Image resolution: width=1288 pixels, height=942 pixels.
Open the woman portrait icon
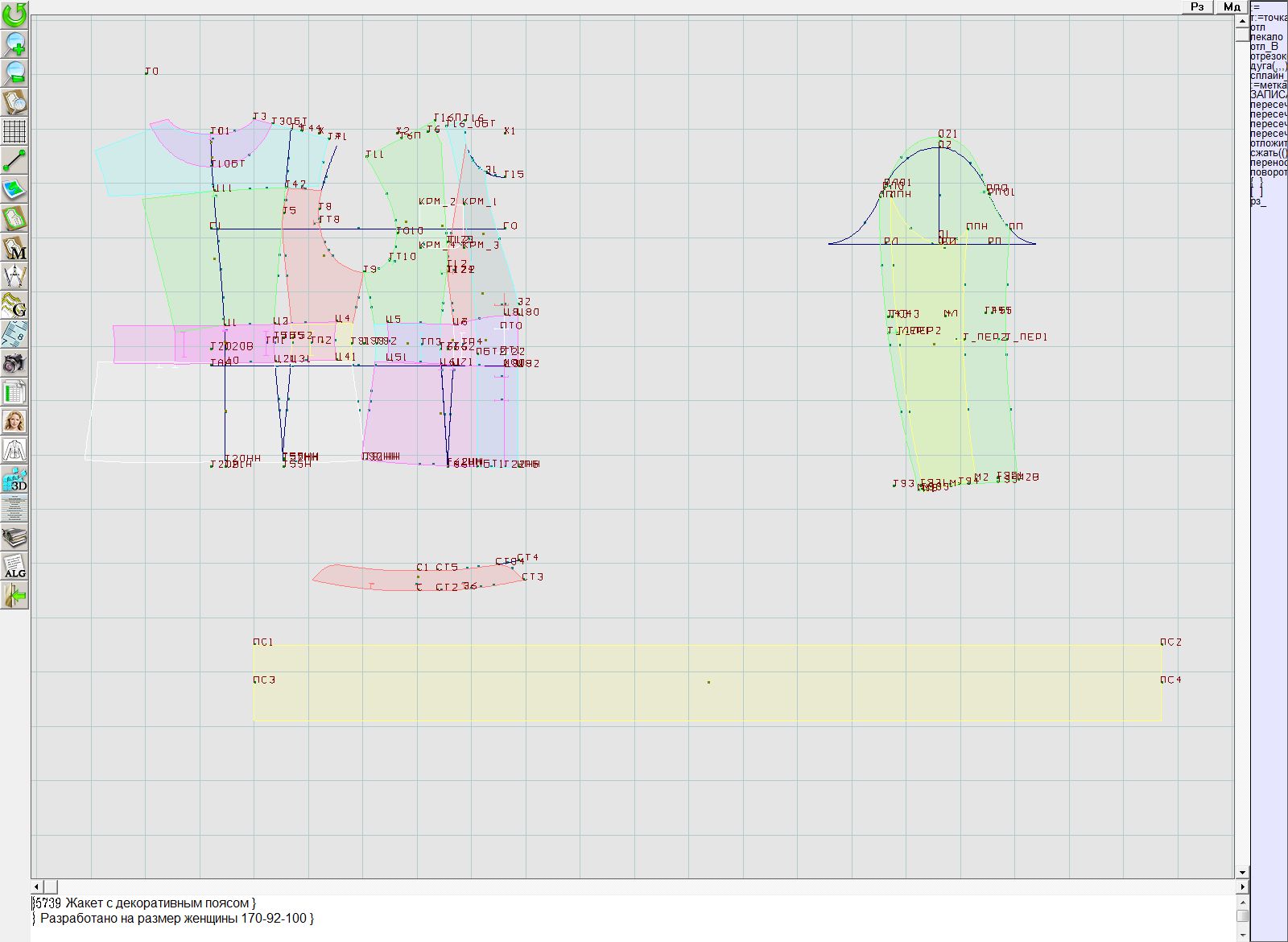click(14, 421)
